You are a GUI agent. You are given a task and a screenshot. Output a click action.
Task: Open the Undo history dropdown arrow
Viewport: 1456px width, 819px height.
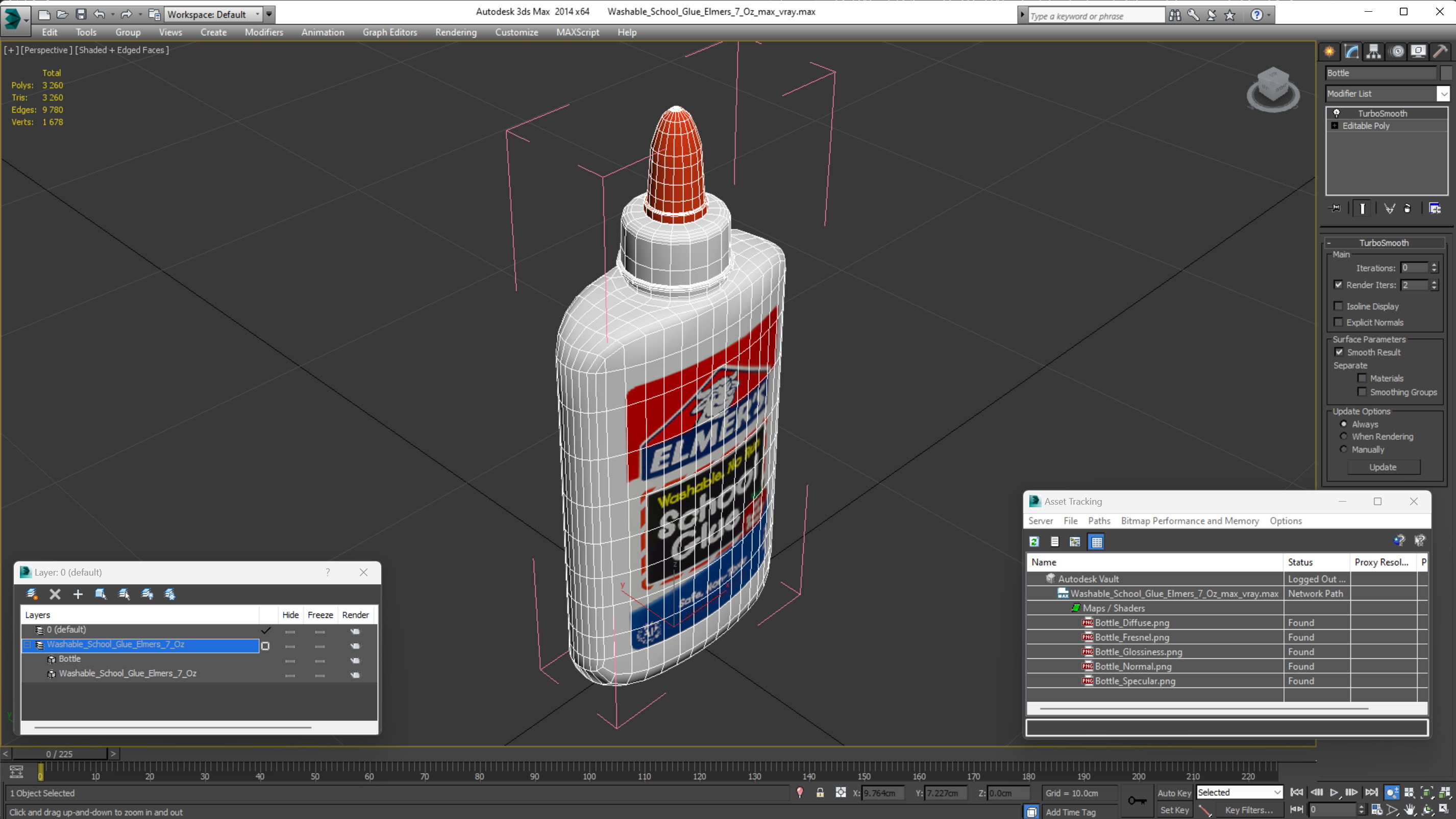click(113, 14)
